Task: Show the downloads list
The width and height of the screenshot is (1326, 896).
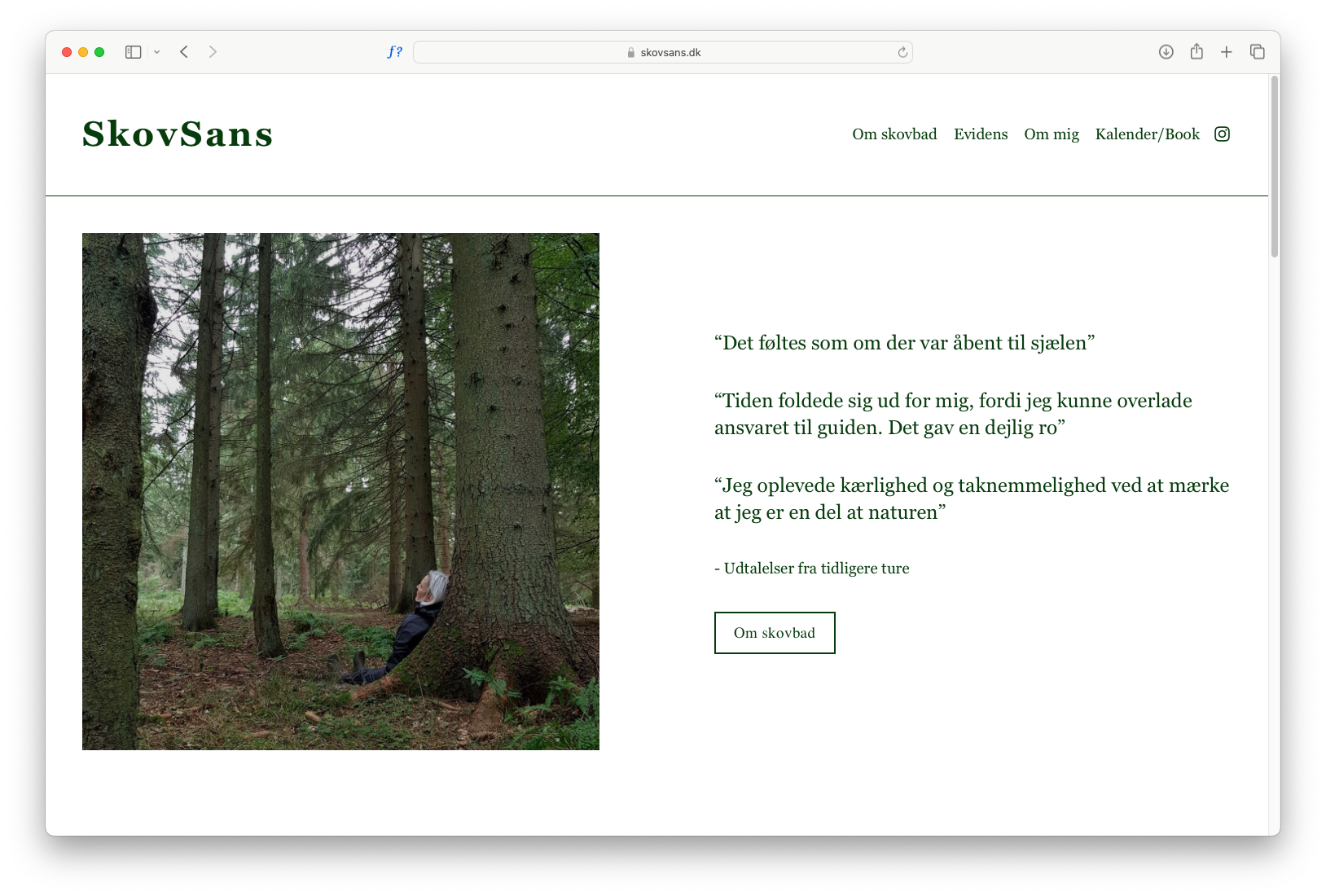Action: point(1166,52)
